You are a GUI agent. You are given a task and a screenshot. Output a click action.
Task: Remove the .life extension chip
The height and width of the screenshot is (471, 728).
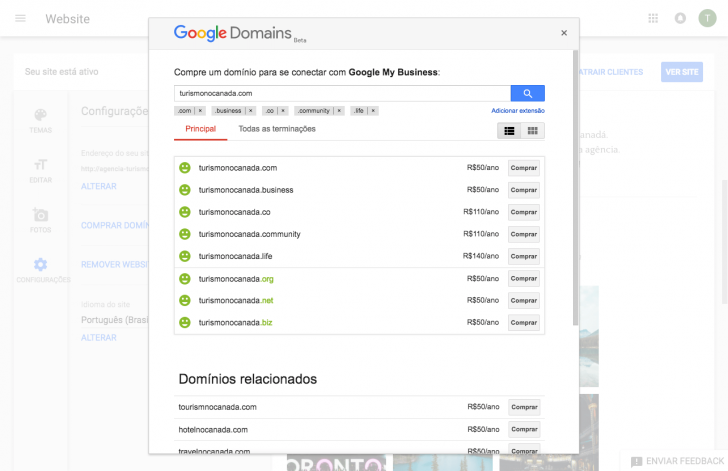pos(373,111)
